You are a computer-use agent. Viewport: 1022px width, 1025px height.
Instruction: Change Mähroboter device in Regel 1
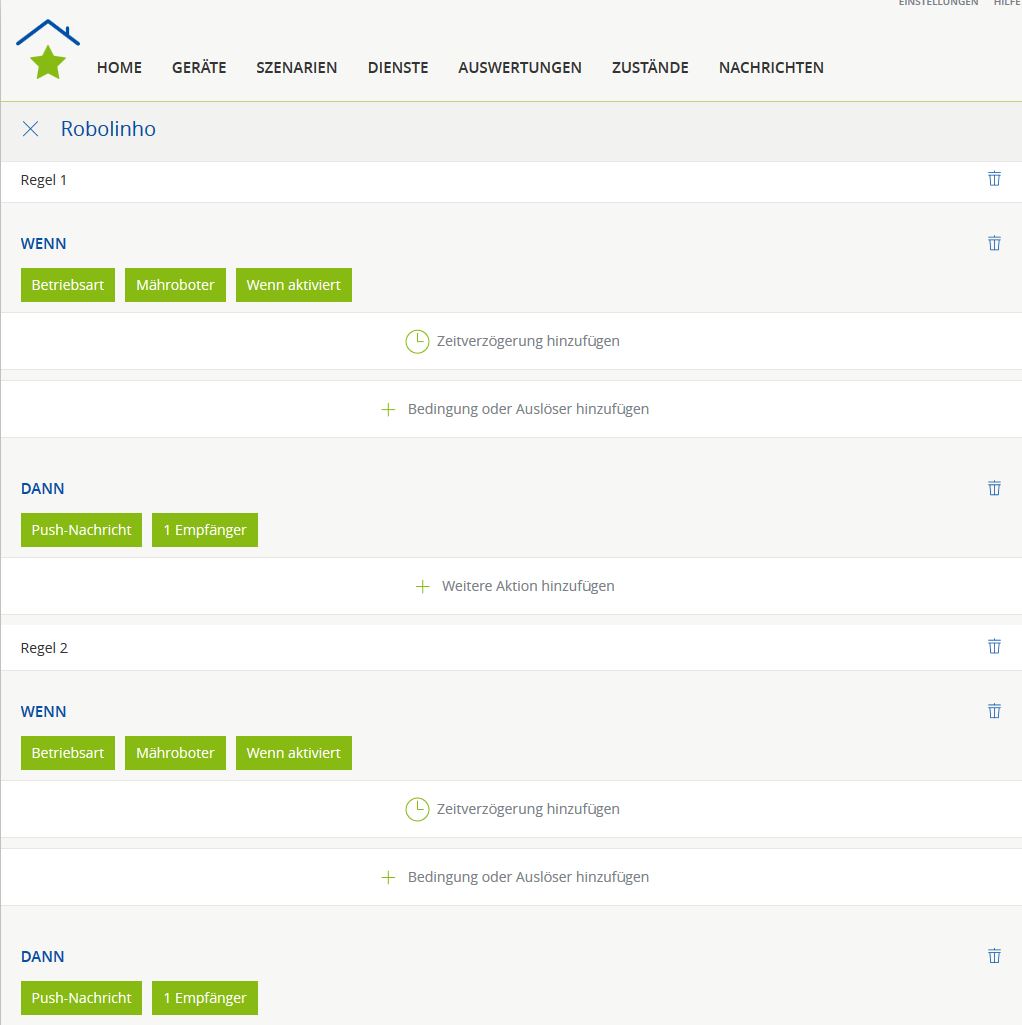click(x=175, y=285)
